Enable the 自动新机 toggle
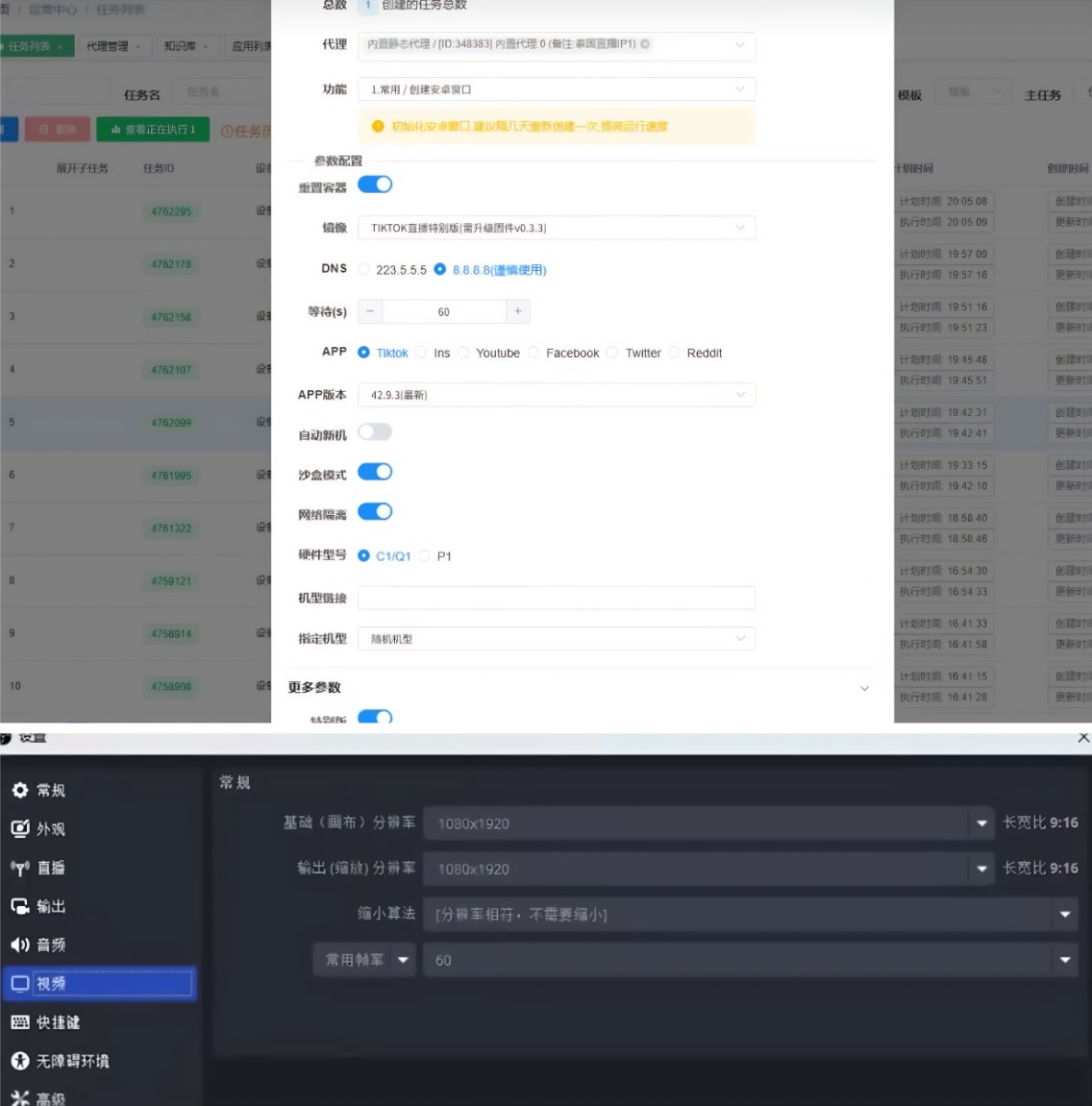 point(375,431)
